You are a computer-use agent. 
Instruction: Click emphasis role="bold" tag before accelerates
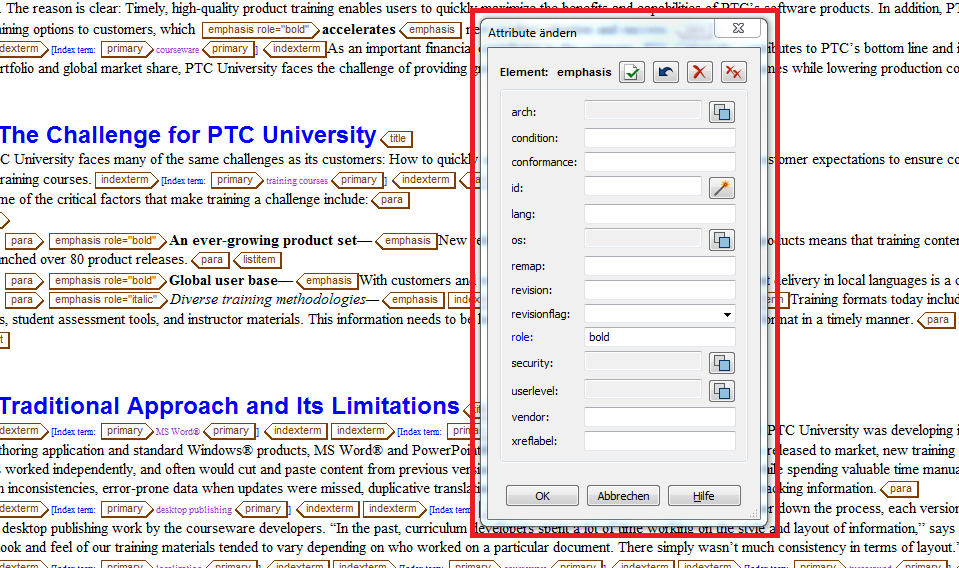point(261,29)
